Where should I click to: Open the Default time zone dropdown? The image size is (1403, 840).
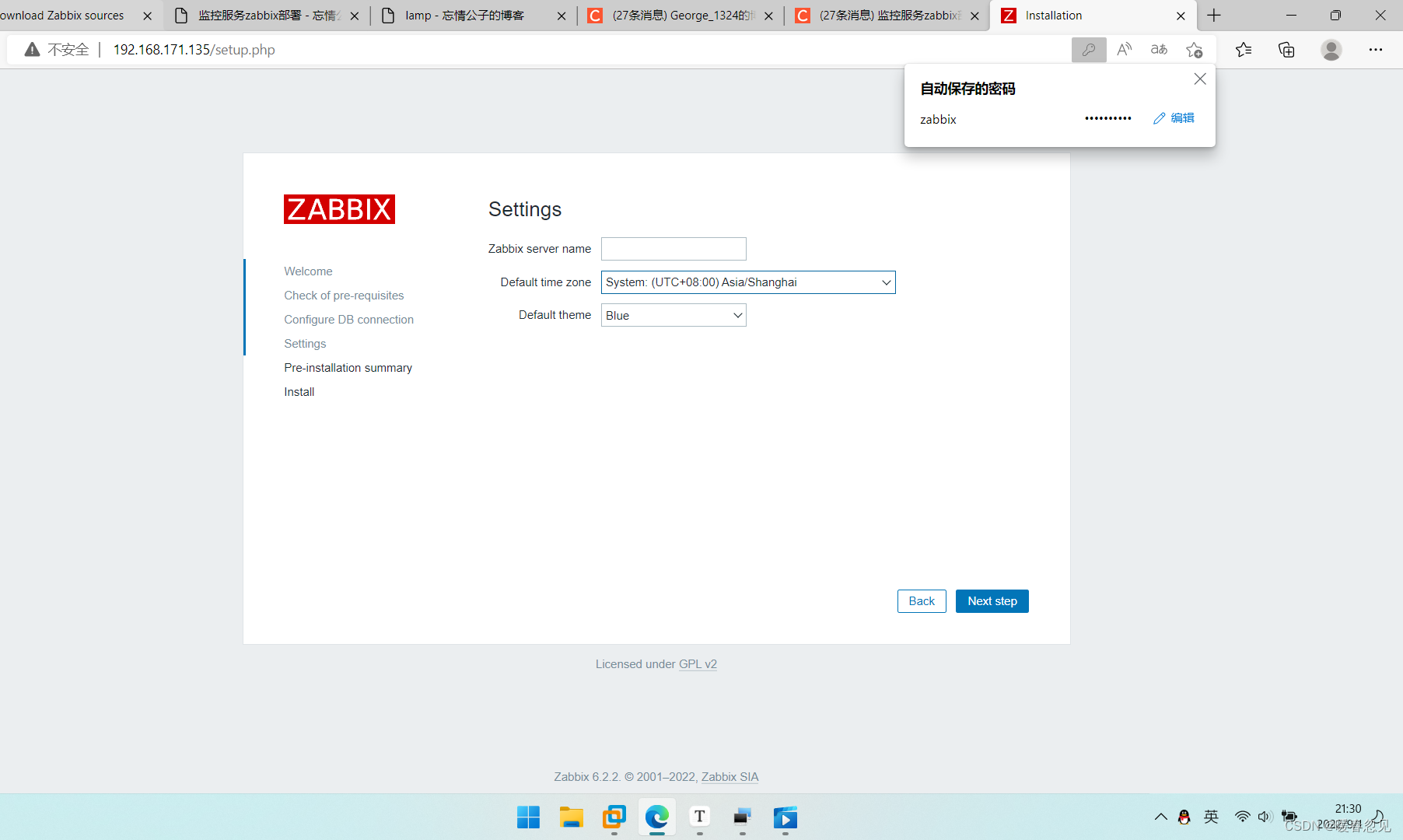tap(748, 282)
